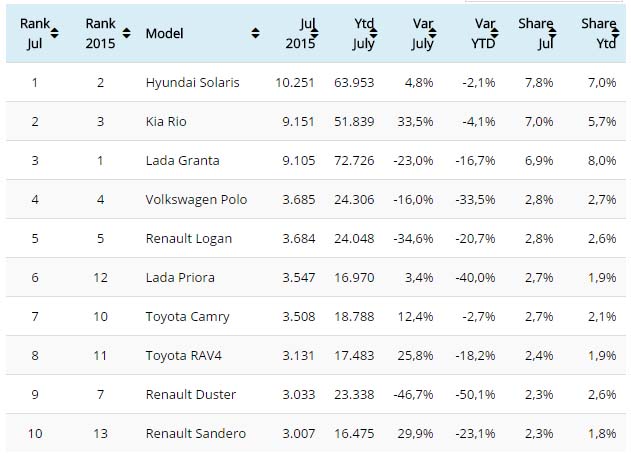631x457 pixels.
Task: Select the Hyundai Solaris row
Action: (x=192, y=82)
